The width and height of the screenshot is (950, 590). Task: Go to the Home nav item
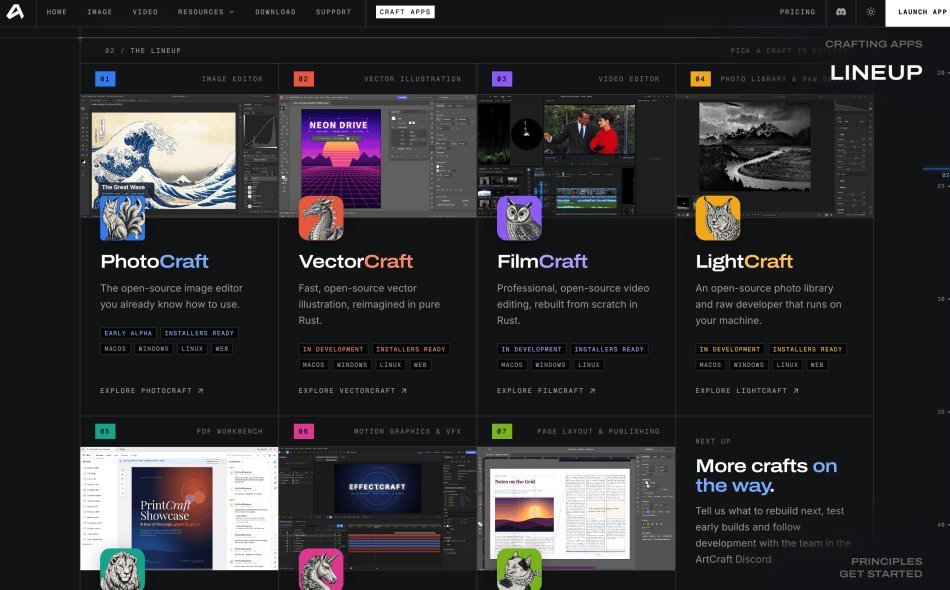pyautogui.click(x=57, y=12)
